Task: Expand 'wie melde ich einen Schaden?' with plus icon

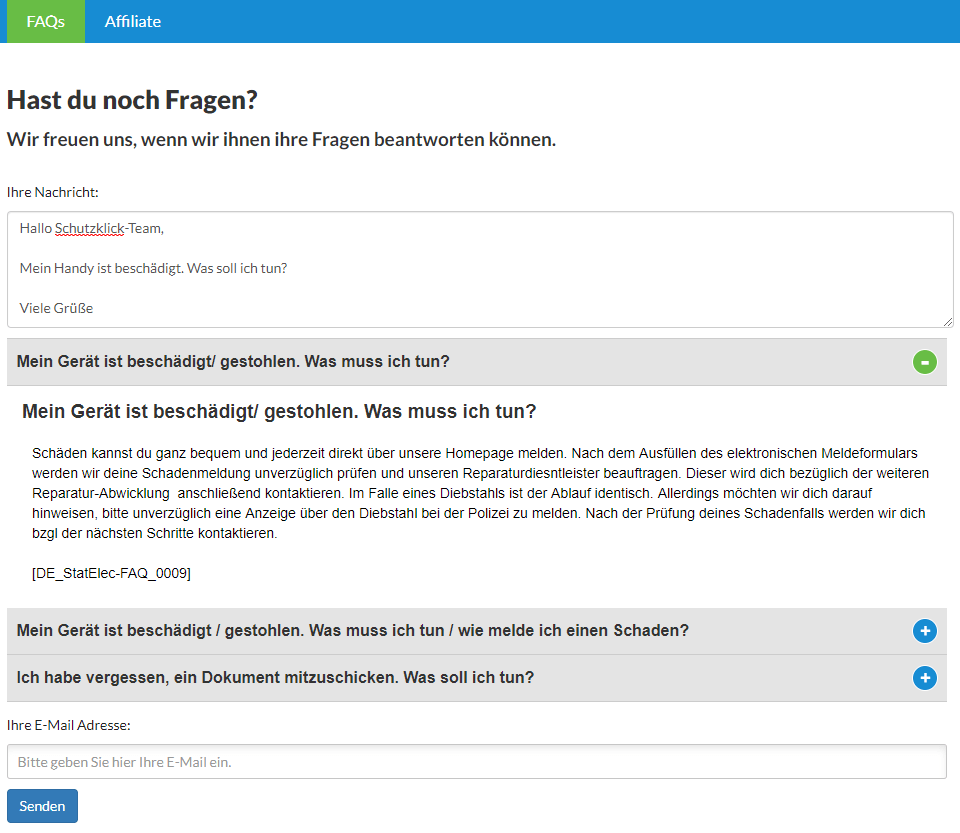Action: [924, 631]
